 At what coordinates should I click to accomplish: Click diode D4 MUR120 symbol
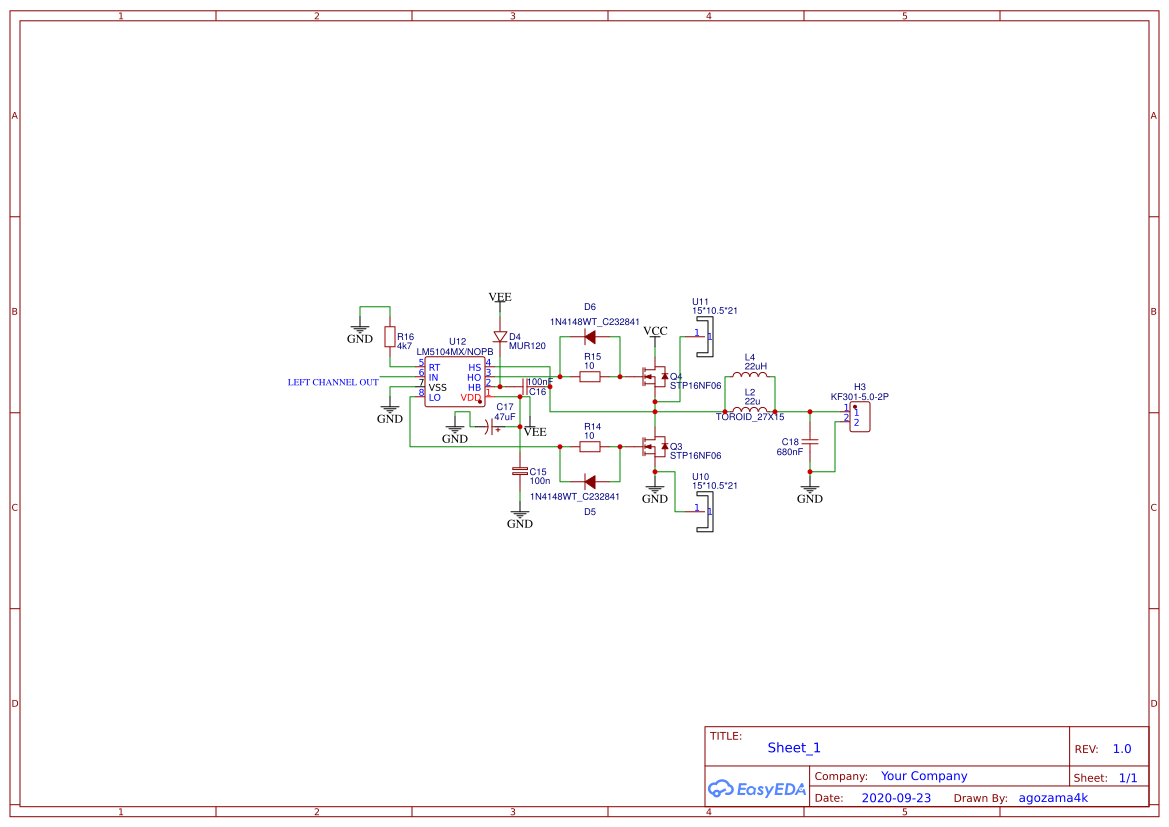tap(500, 335)
